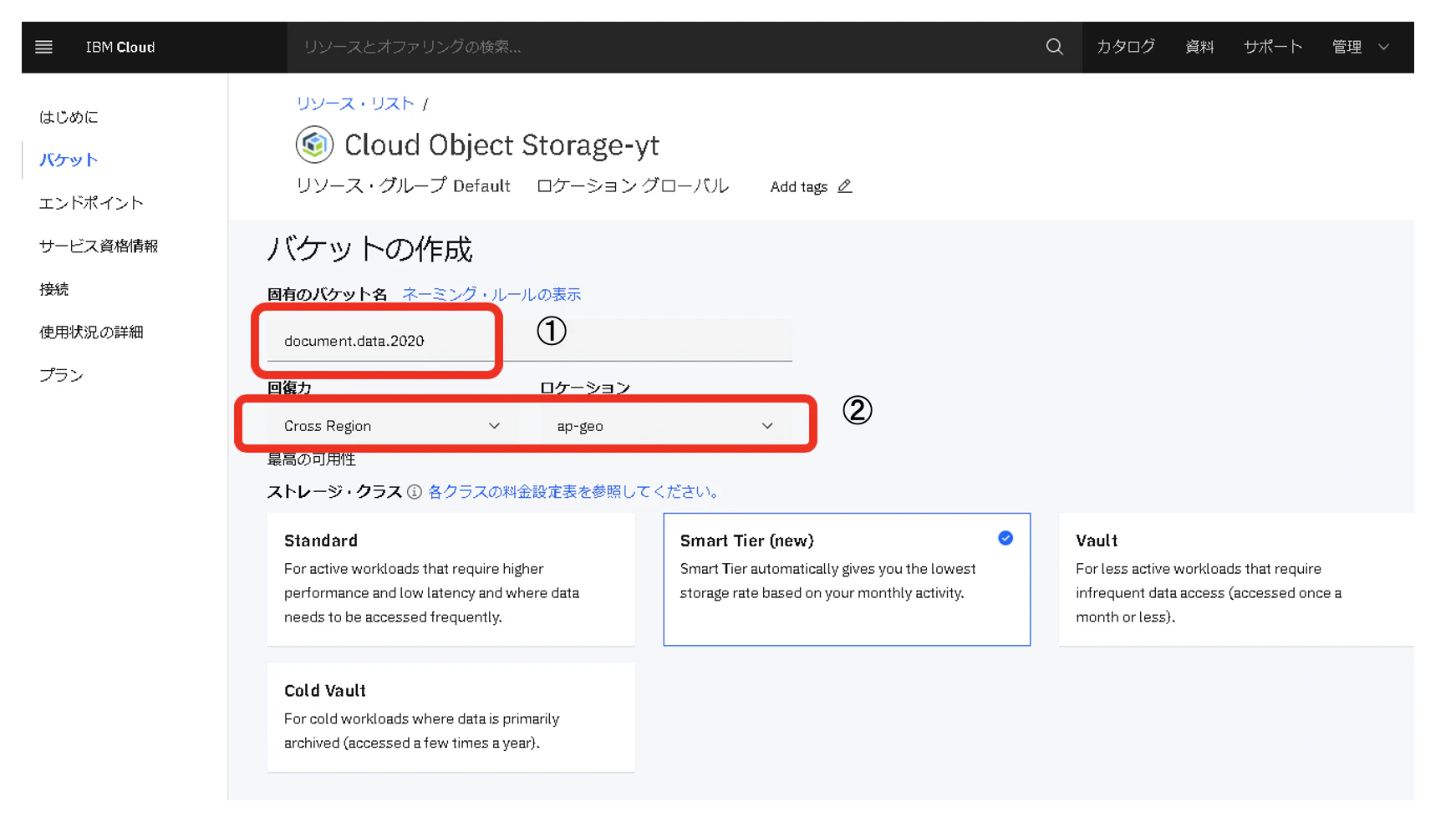Expand the 管理 menu chevron

(x=1383, y=48)
